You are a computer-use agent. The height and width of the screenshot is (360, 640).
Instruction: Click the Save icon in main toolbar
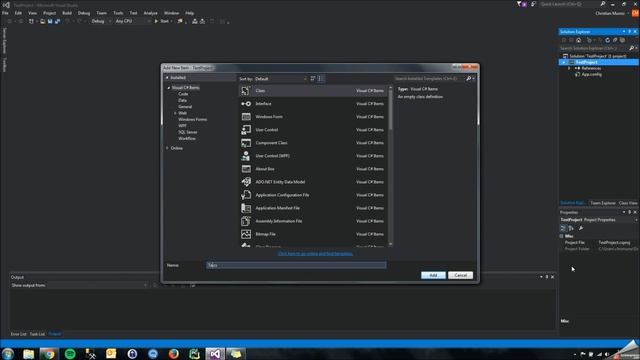click(50, 21)
